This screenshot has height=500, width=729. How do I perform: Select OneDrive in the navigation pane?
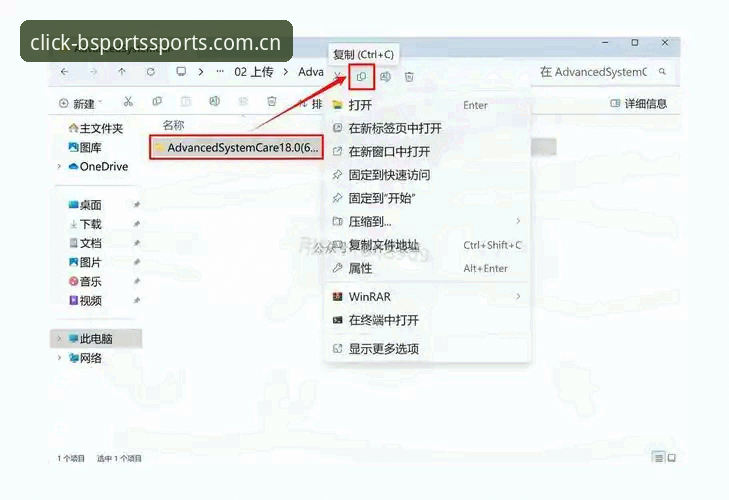point(98,167)
